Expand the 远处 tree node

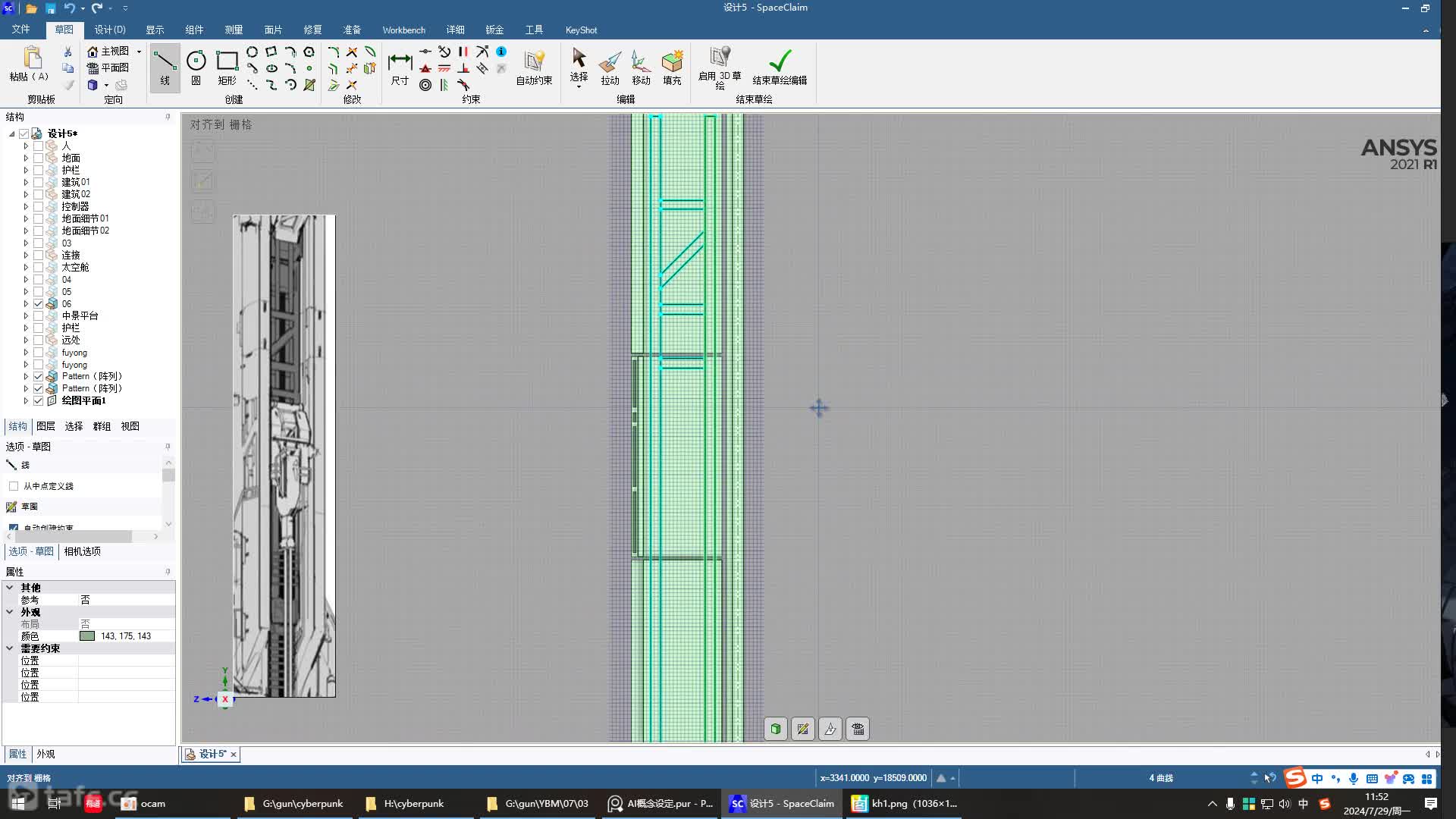[x=26, y=340]
